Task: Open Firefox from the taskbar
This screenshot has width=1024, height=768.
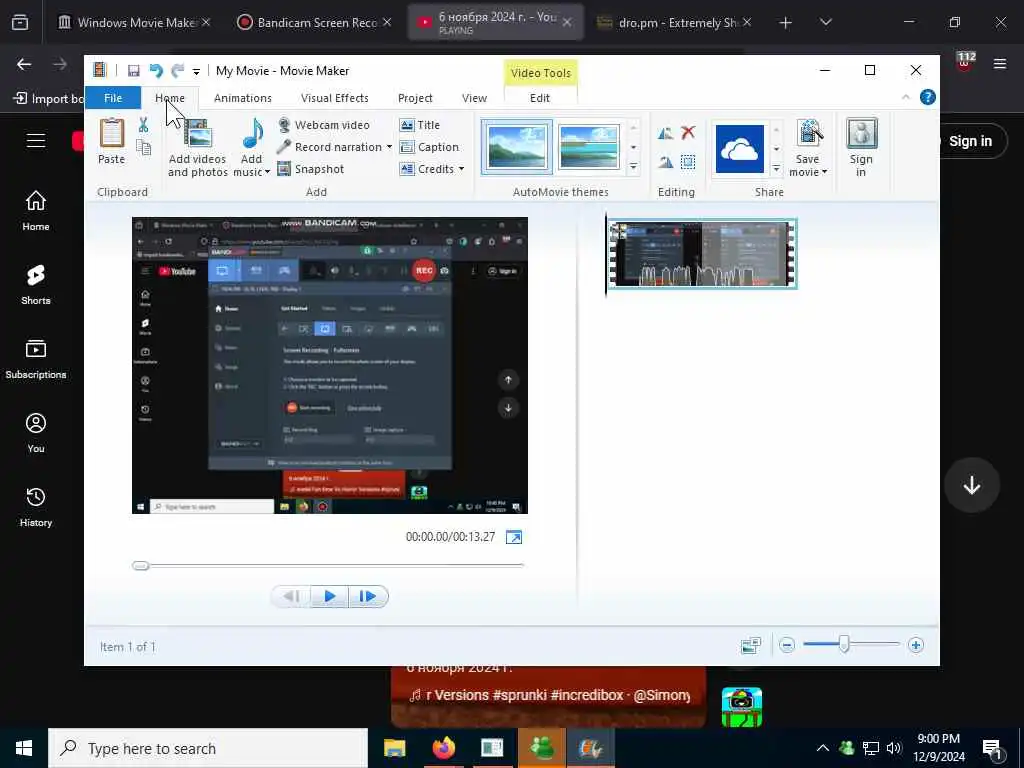Action: pos(443,748)
